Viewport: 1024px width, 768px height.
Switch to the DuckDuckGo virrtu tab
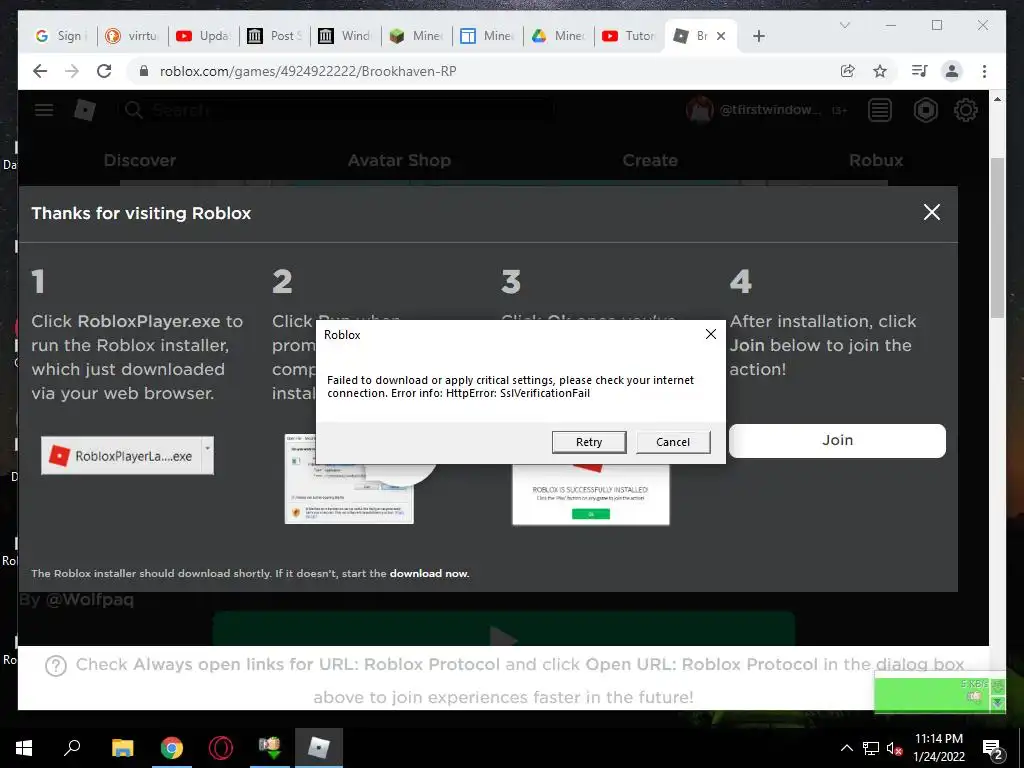click(133, 36)
